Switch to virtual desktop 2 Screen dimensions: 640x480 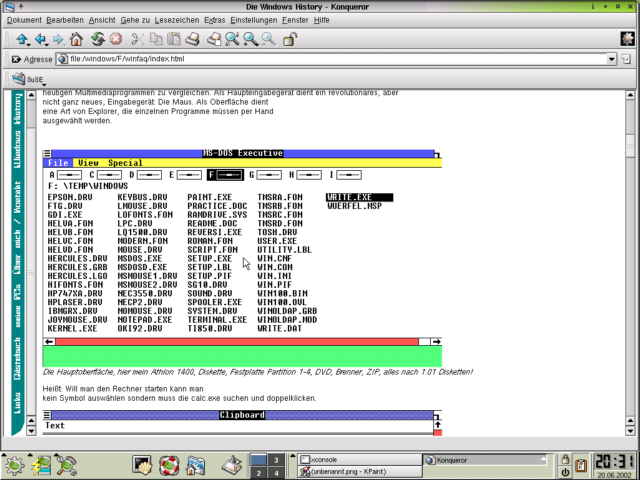(x=258, y=473)
